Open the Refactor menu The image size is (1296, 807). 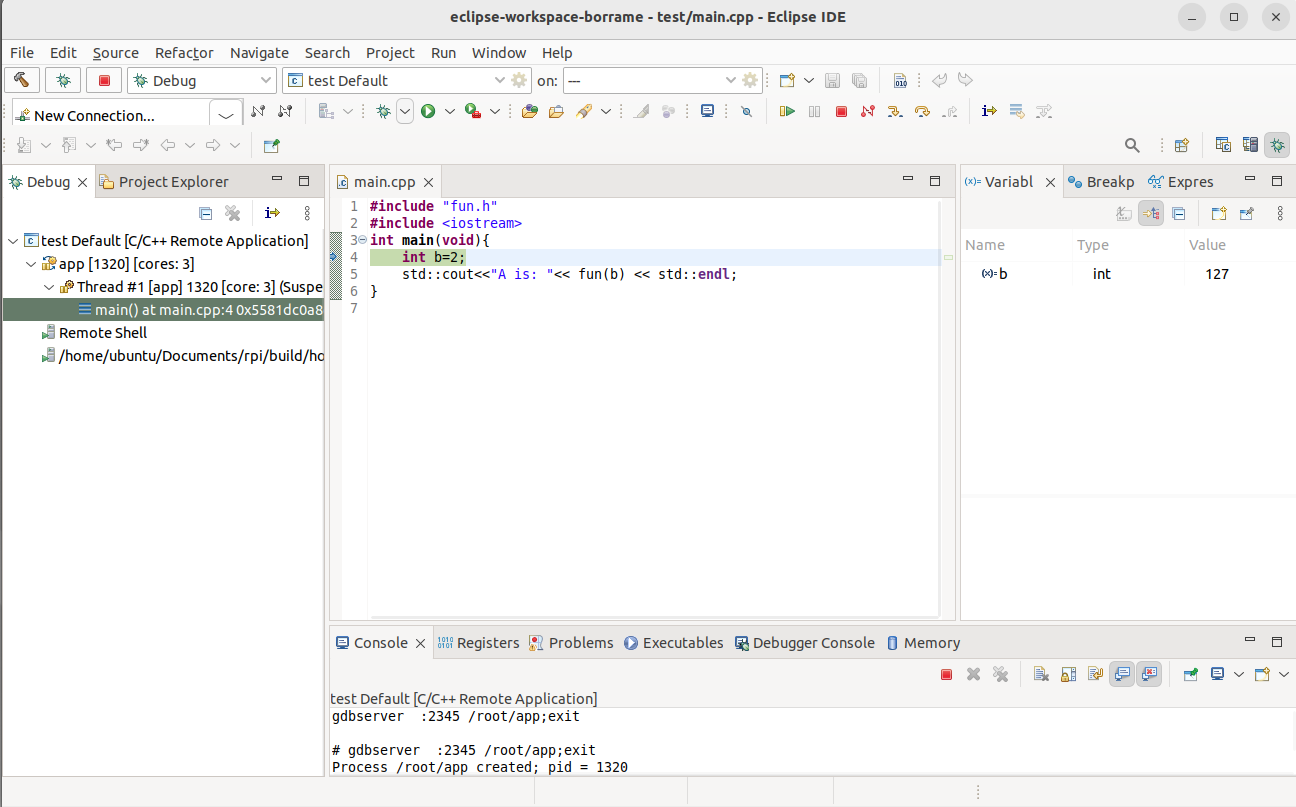[184, 53]
